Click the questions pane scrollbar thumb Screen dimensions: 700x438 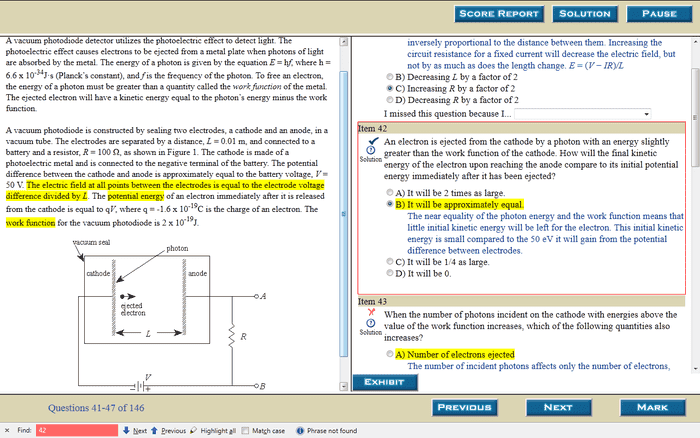click(x=695, y=117)
